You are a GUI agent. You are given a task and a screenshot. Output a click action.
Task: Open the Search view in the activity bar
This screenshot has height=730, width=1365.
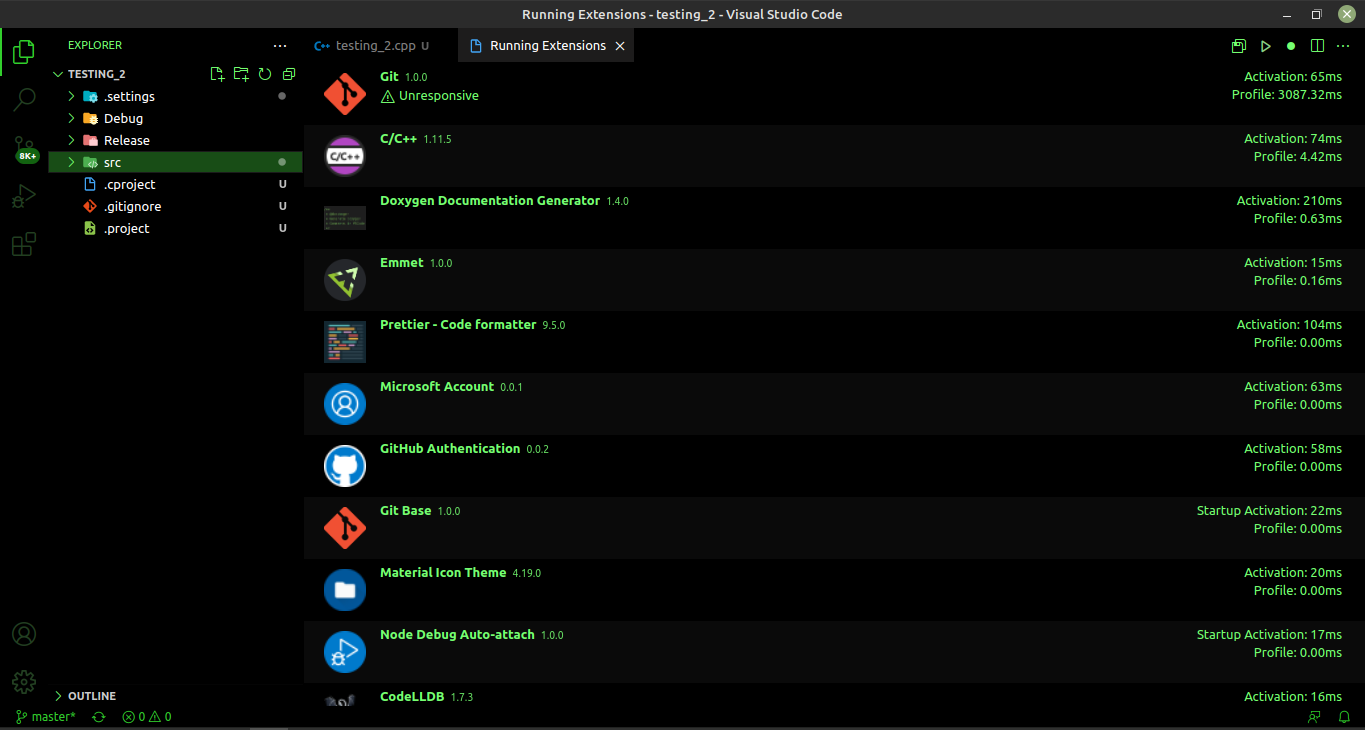(24, 99)
